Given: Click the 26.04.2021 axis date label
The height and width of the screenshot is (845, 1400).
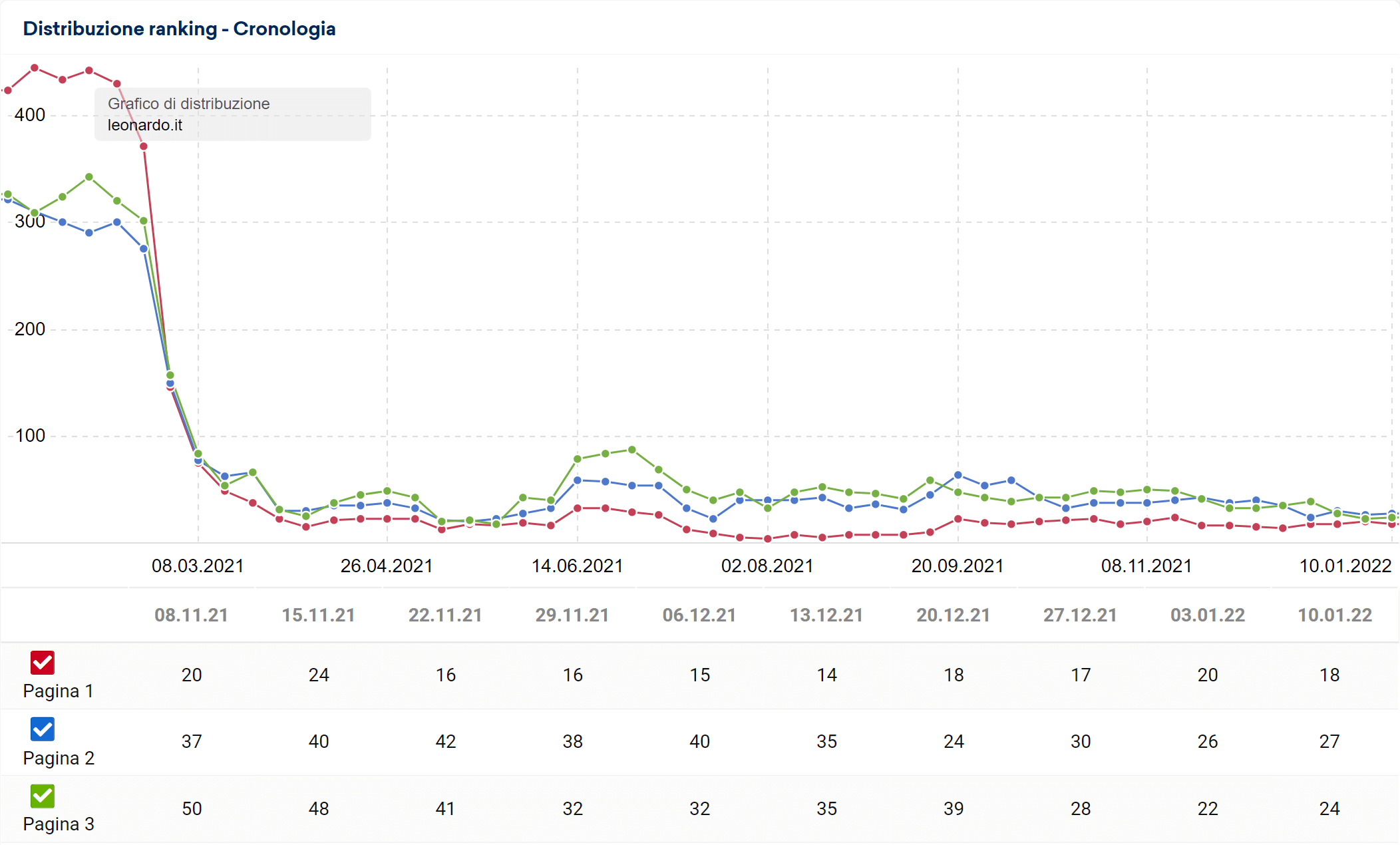Looking at the screenshot, I should click(x=387, y=566).
